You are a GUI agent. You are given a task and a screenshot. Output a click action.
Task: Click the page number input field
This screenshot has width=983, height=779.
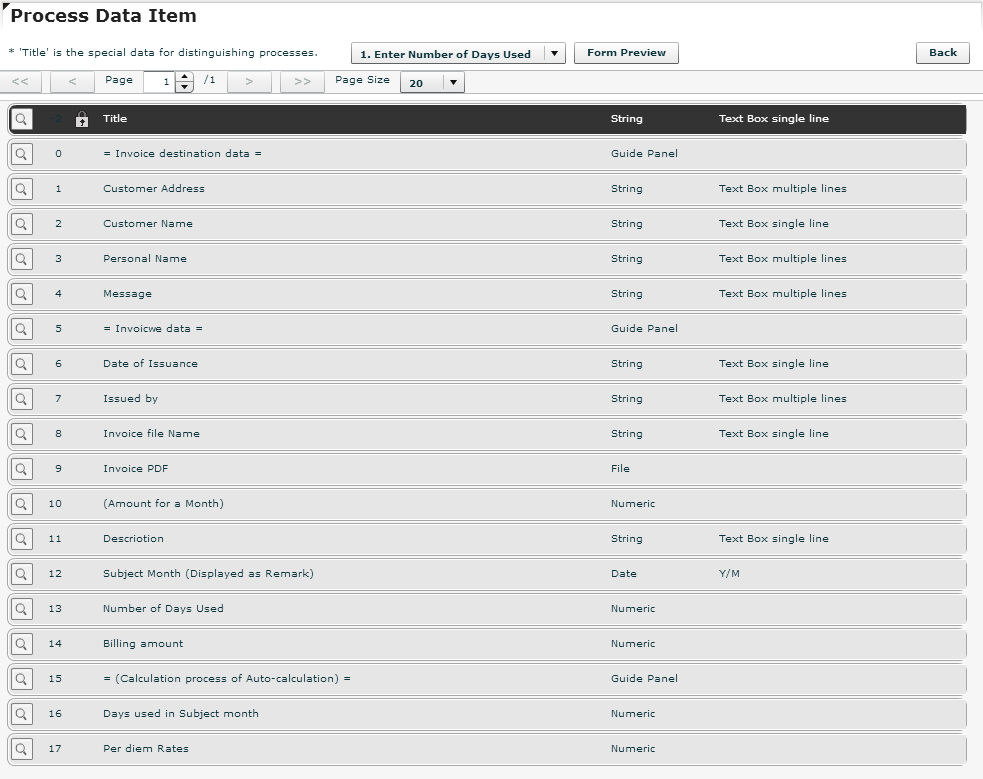(160, 82)
